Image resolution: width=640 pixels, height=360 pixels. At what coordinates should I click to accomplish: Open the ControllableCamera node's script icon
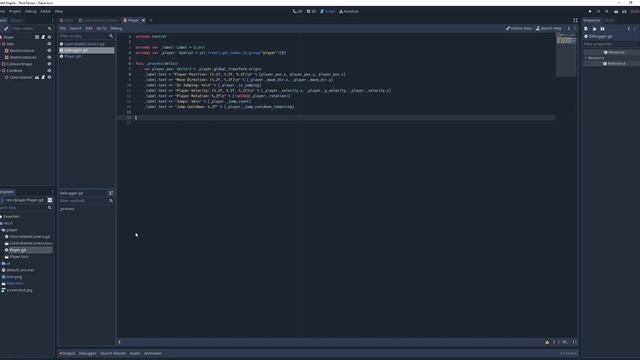pos(43,77)
